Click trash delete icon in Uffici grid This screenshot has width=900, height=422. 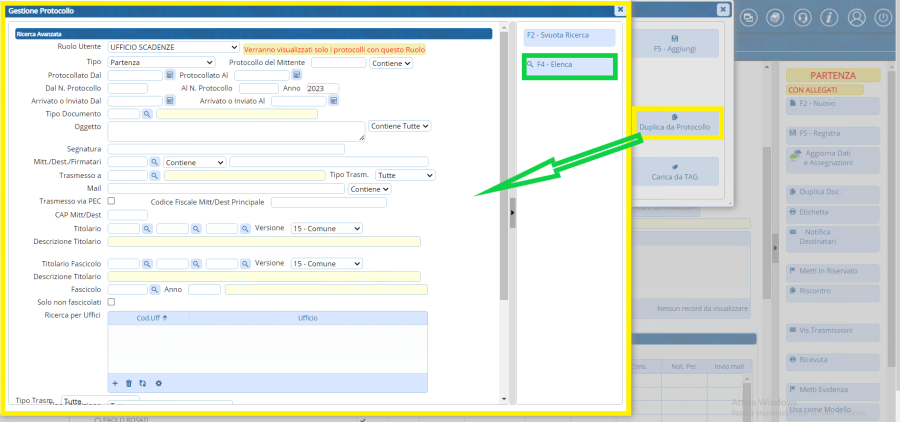pos(129,383)
